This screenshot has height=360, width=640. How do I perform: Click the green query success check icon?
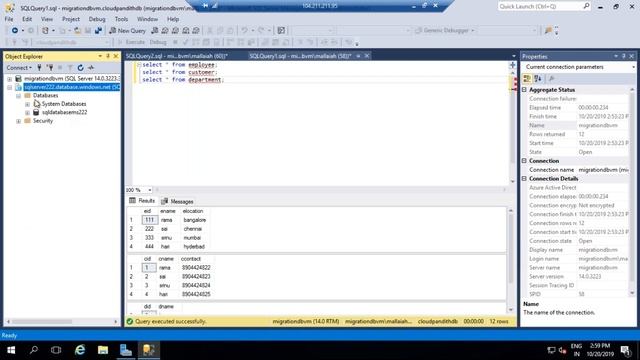[130, 322]
